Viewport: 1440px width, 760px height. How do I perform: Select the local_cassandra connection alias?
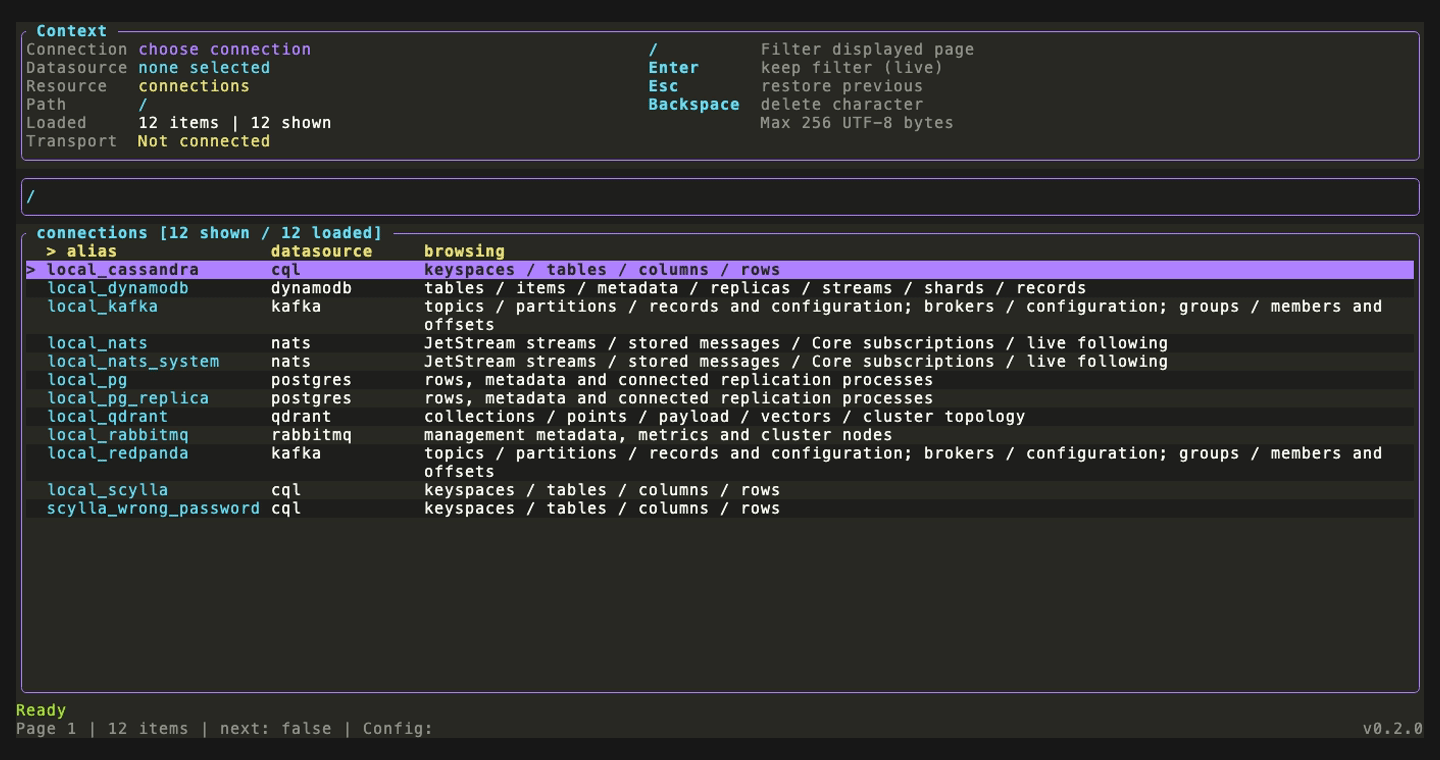pyautogui.click(x=123, y=270)
